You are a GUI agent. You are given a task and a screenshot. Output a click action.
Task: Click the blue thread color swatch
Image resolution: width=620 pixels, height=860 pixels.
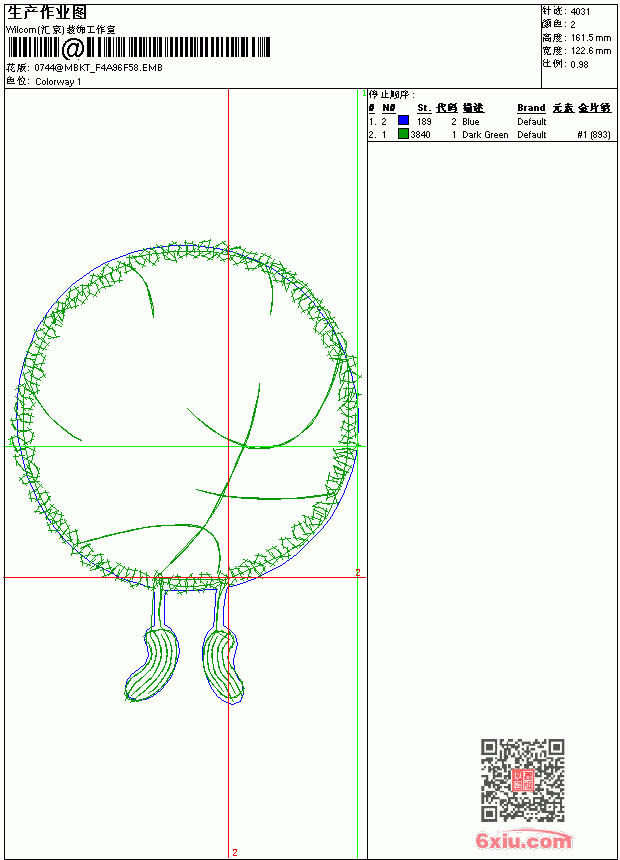(x=403, y=120)
